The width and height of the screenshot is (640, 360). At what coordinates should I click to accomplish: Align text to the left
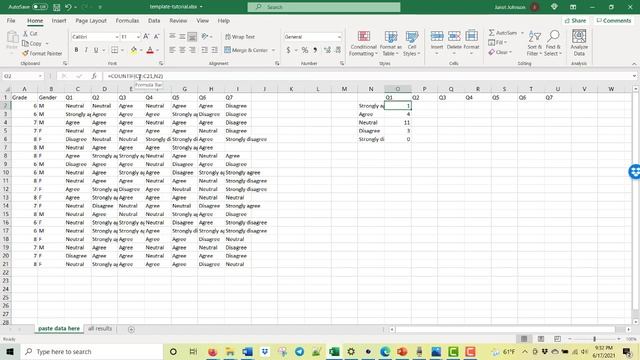[x=172, y=50]
